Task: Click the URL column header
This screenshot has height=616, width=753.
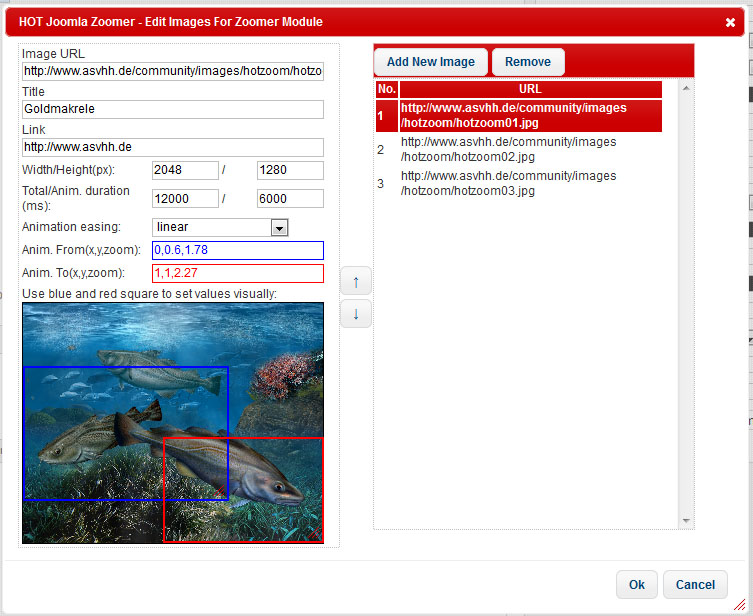Action: coord(531,89)
